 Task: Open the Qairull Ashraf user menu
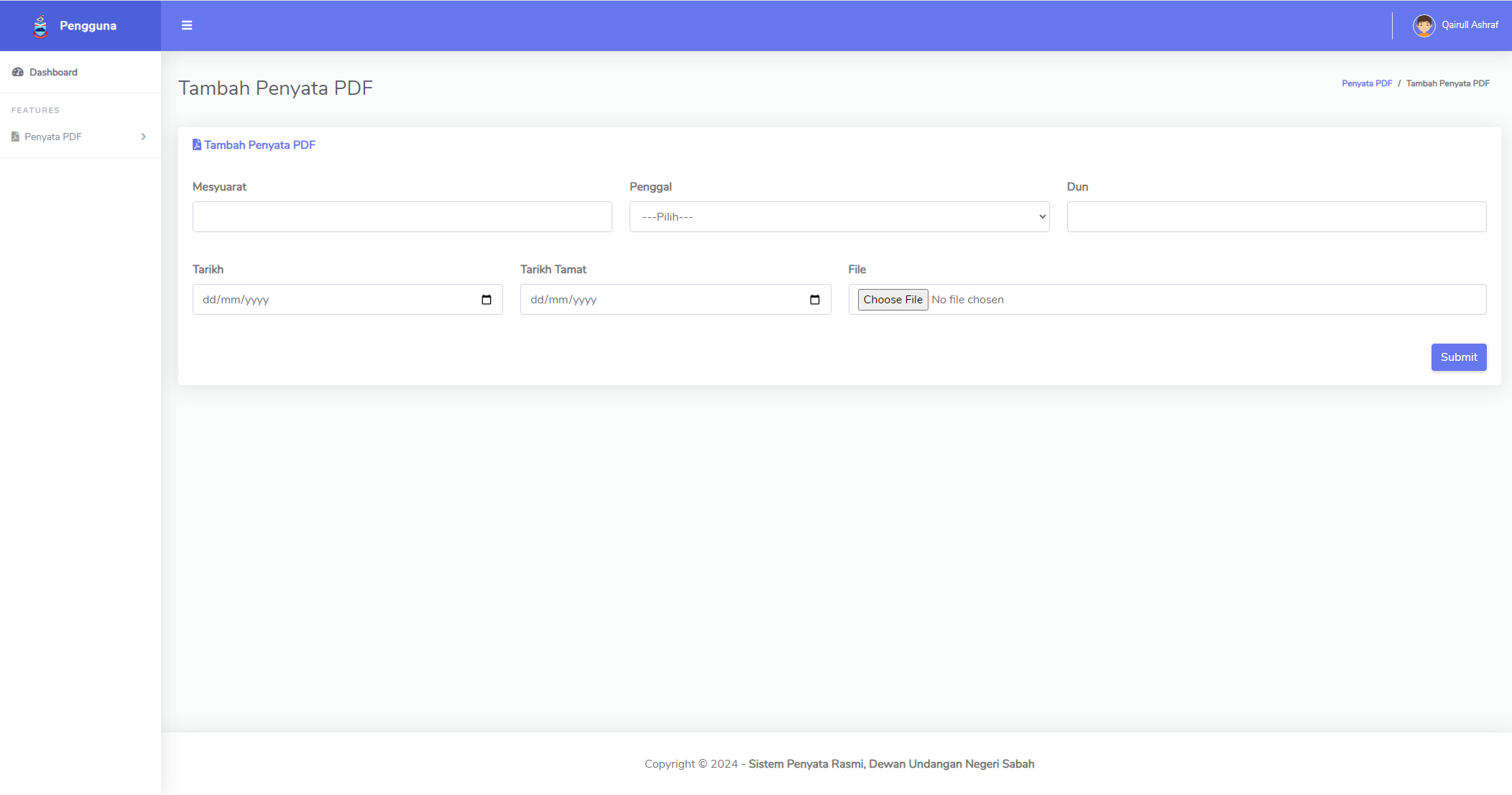pos(1470,25)
